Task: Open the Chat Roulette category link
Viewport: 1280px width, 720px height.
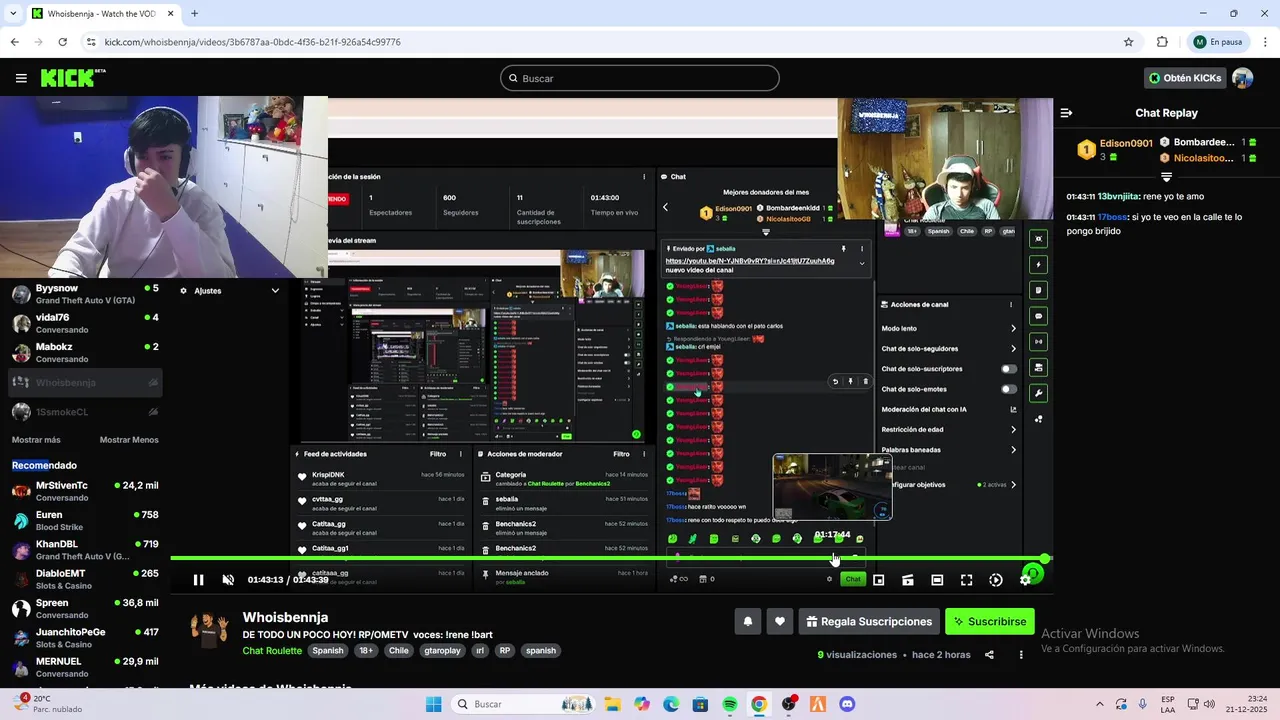Action: tap(272, 650)
